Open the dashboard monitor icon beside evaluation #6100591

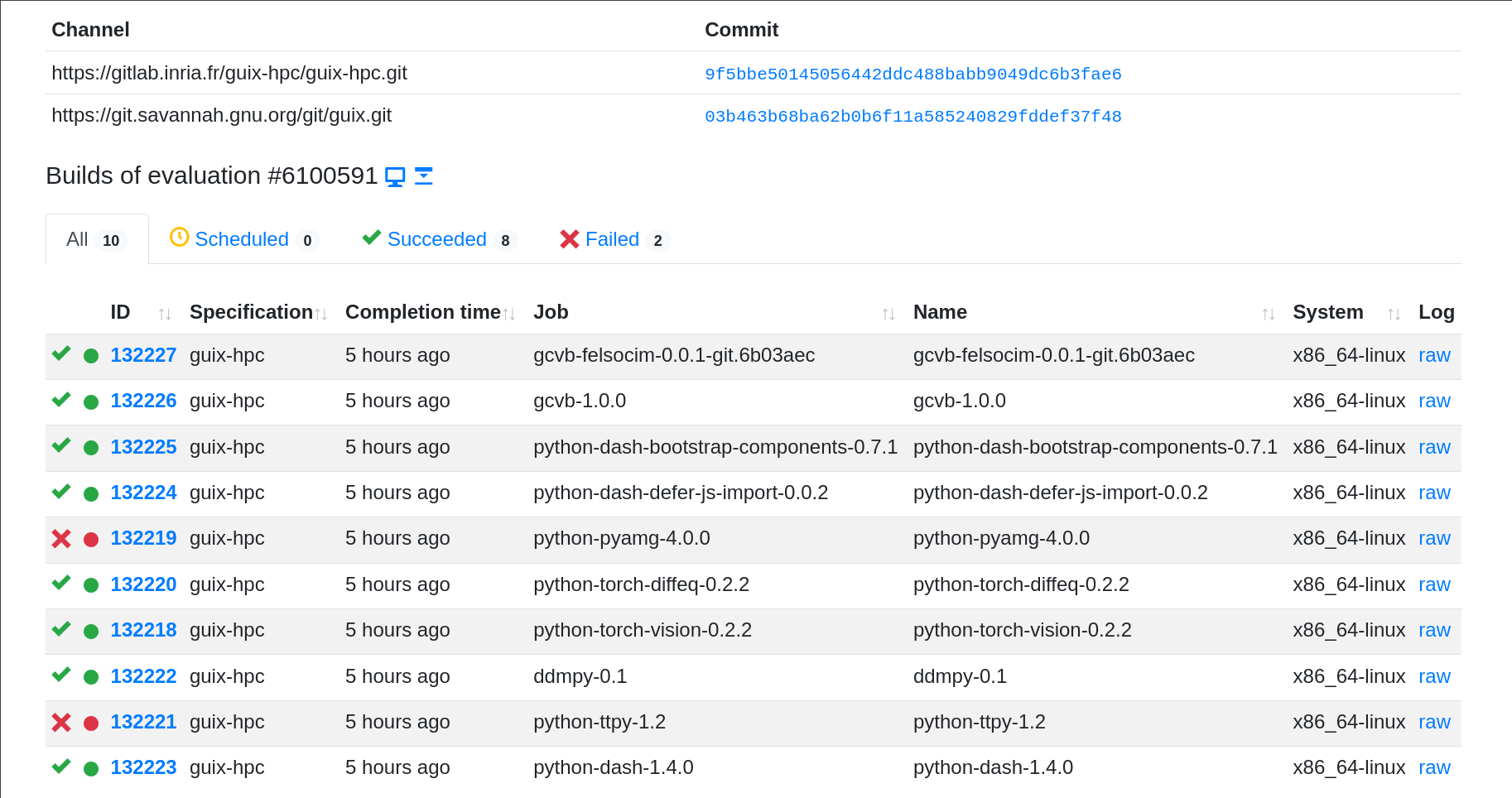pyautogui.click(x=395, y=176)
